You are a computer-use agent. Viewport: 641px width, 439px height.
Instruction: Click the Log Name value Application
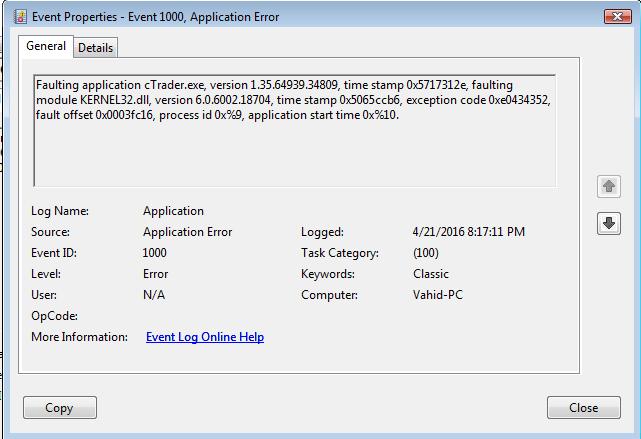(x=173, y=211)
